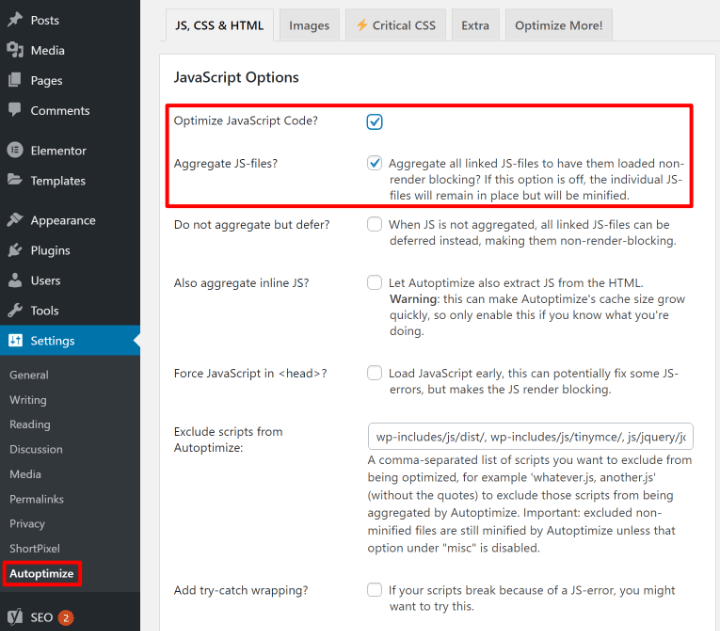Click the Plugins plug icon

tap(15, 250)
